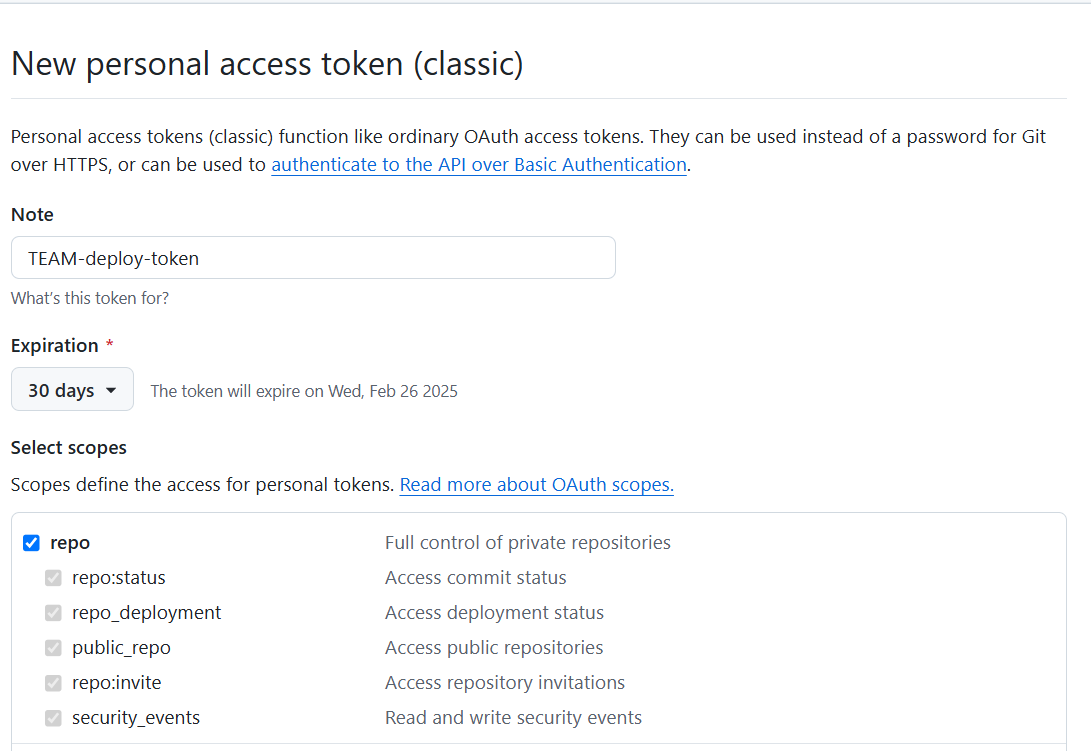1091x751 pixels.
Task: Toggle the repo:invite checkbox
Action: [x=52, y=682]
